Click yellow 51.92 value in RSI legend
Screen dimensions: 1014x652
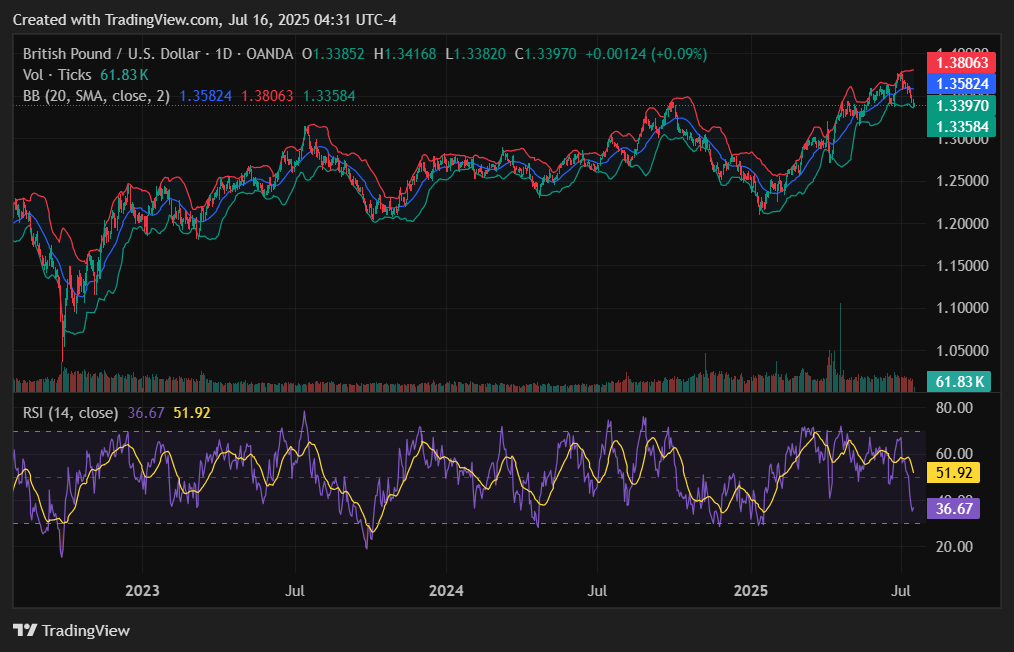tap(192, 413)
